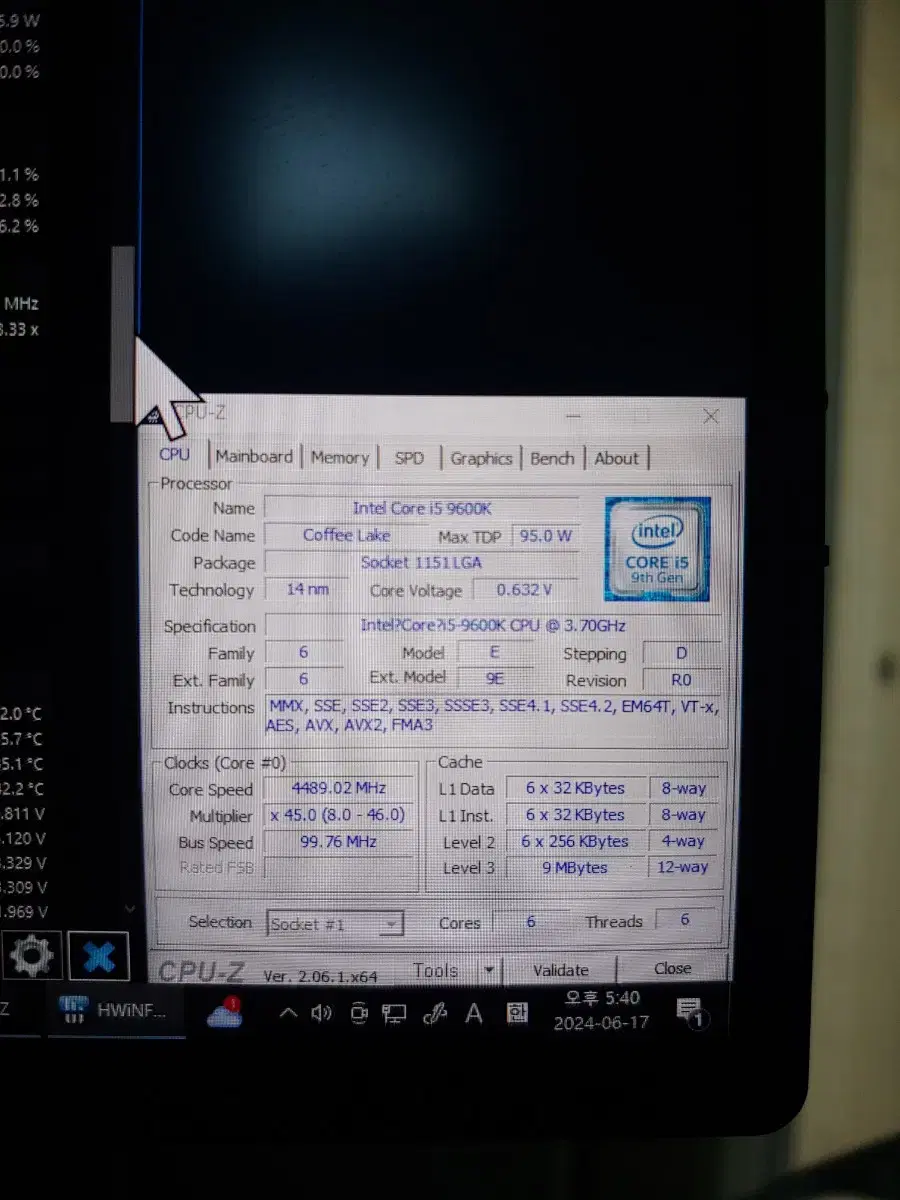Grab the HWiNFO vertical scrollbar thumb

[x=122, y=334]
